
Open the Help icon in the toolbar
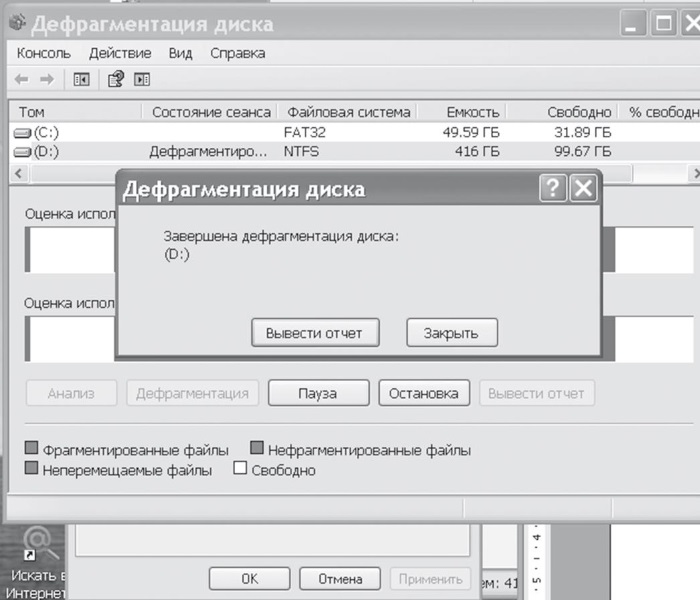coord(115,79)
